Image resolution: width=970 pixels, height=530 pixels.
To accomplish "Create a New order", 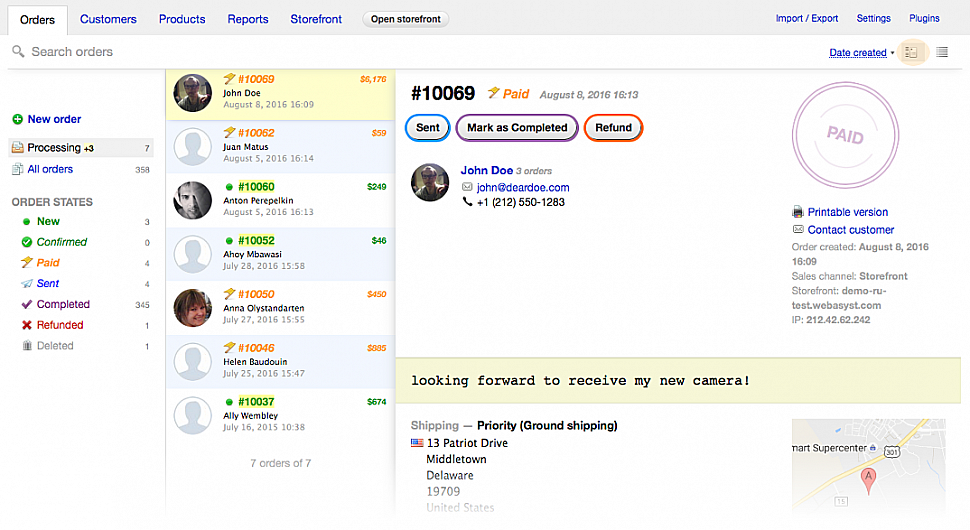I will click(54, 119).
